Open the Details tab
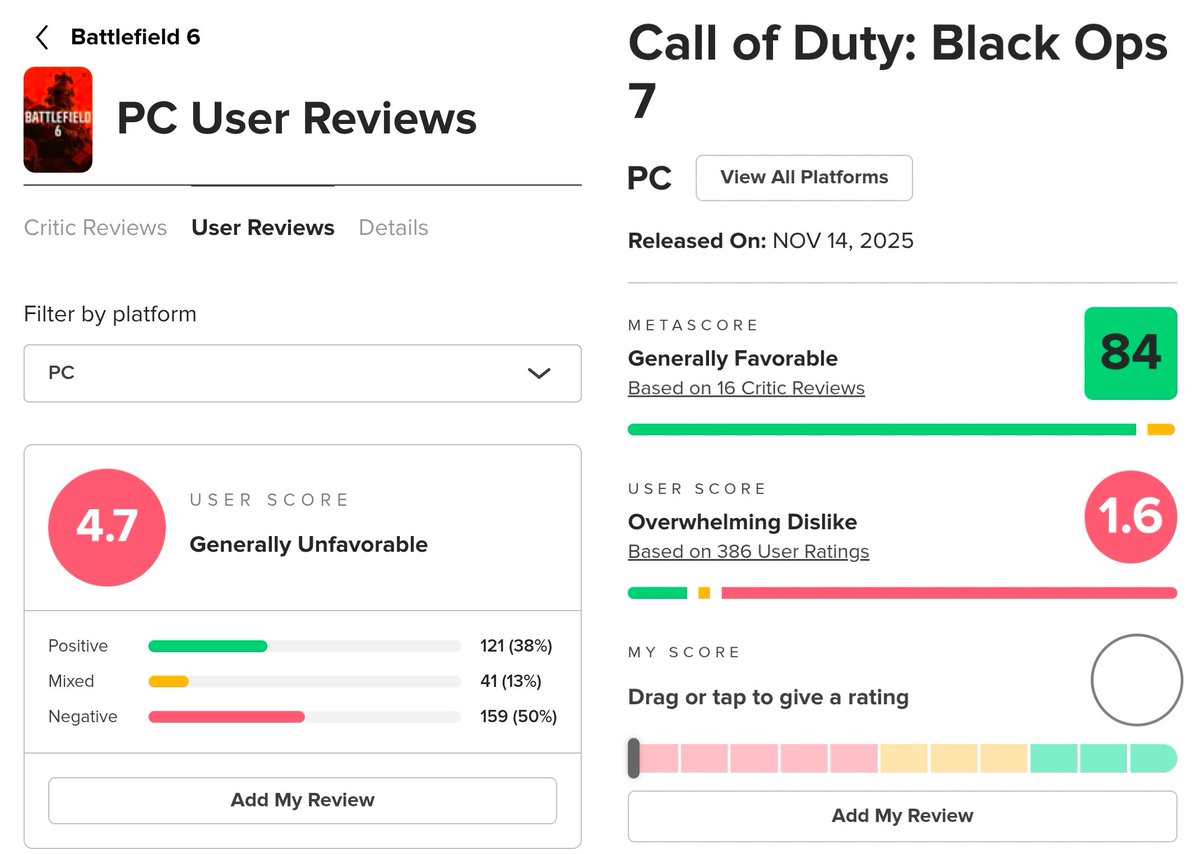Screen dimensions: 1200x854 coord(393,228)
